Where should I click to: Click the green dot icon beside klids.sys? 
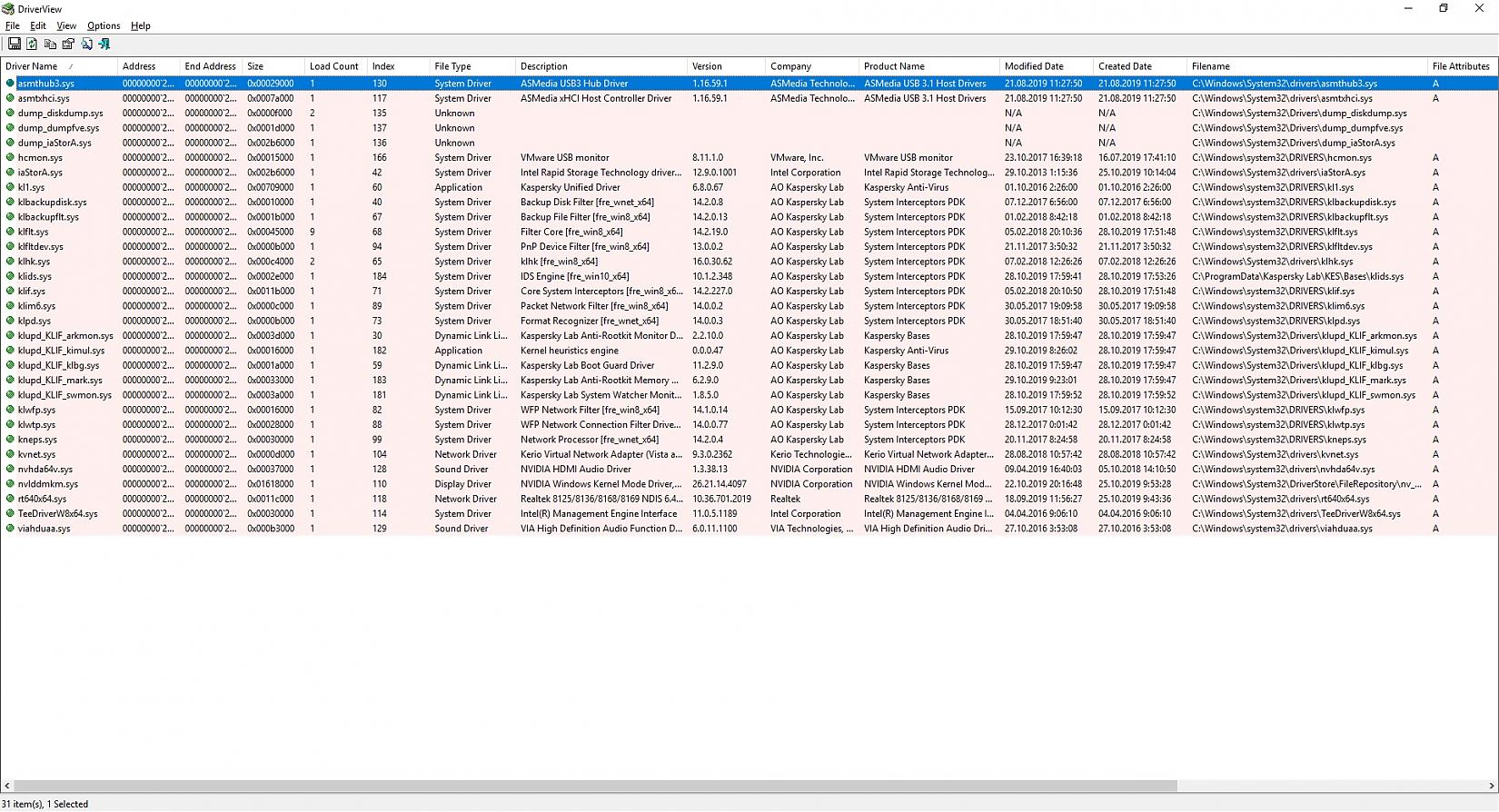(10, 276)
